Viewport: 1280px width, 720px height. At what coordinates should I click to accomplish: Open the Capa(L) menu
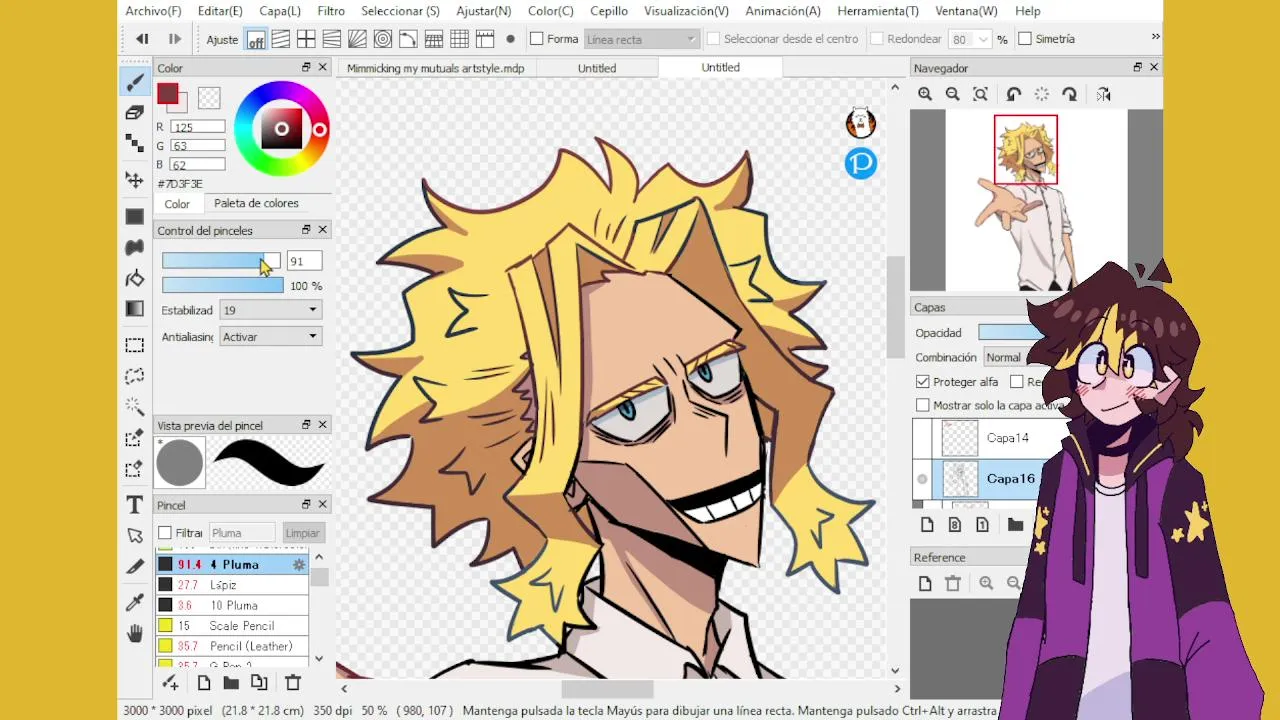[x=280, y=11]
